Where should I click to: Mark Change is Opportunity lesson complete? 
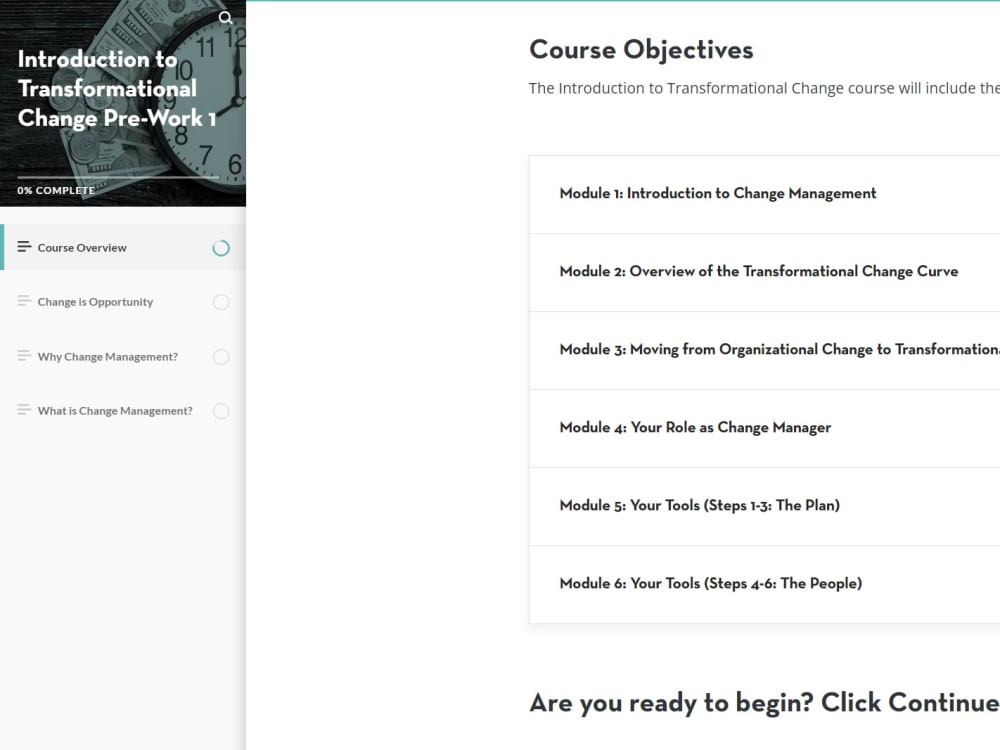pyautogui.click(x=221, y=301)
